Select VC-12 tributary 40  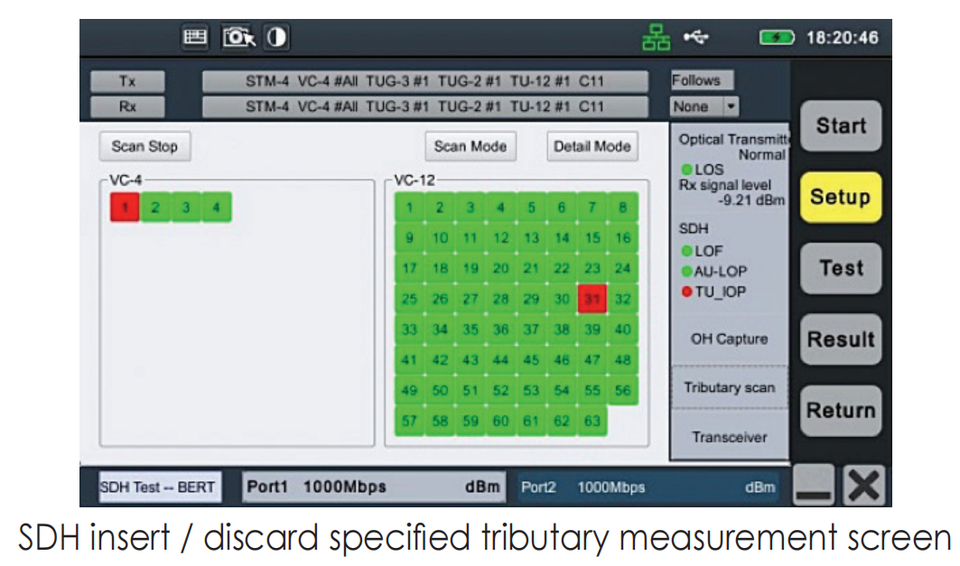tap(623, 330)
